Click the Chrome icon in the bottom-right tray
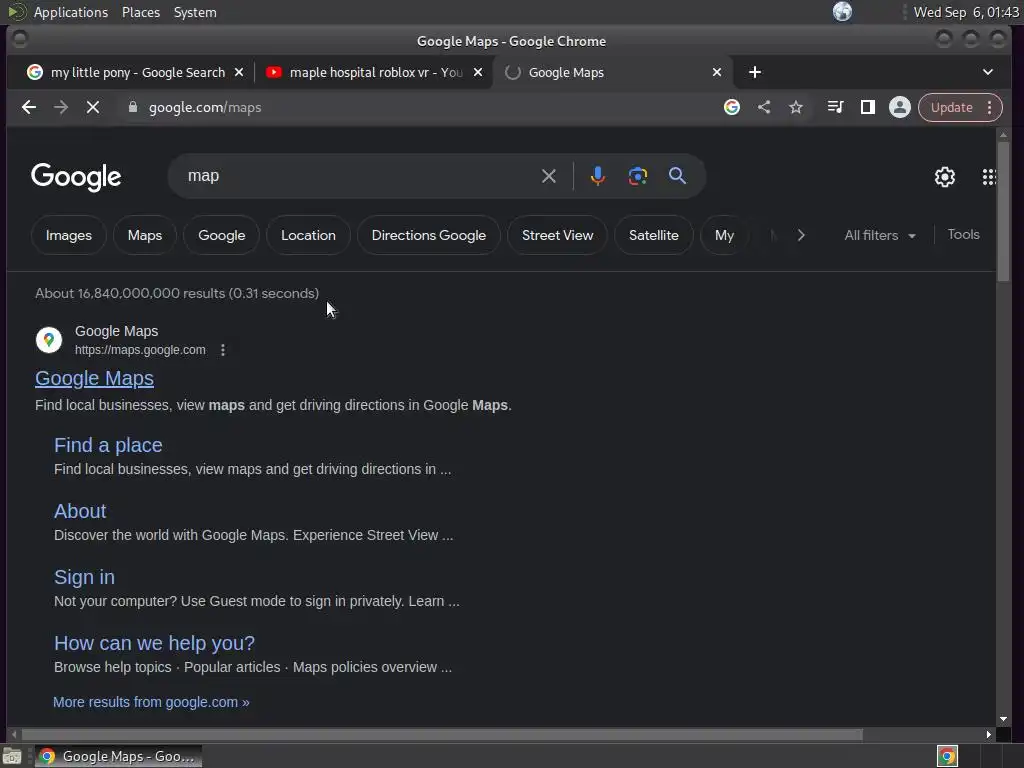The height and width of the screenshot is (768, 1024). pyautogui.click(x=947, y=756)
